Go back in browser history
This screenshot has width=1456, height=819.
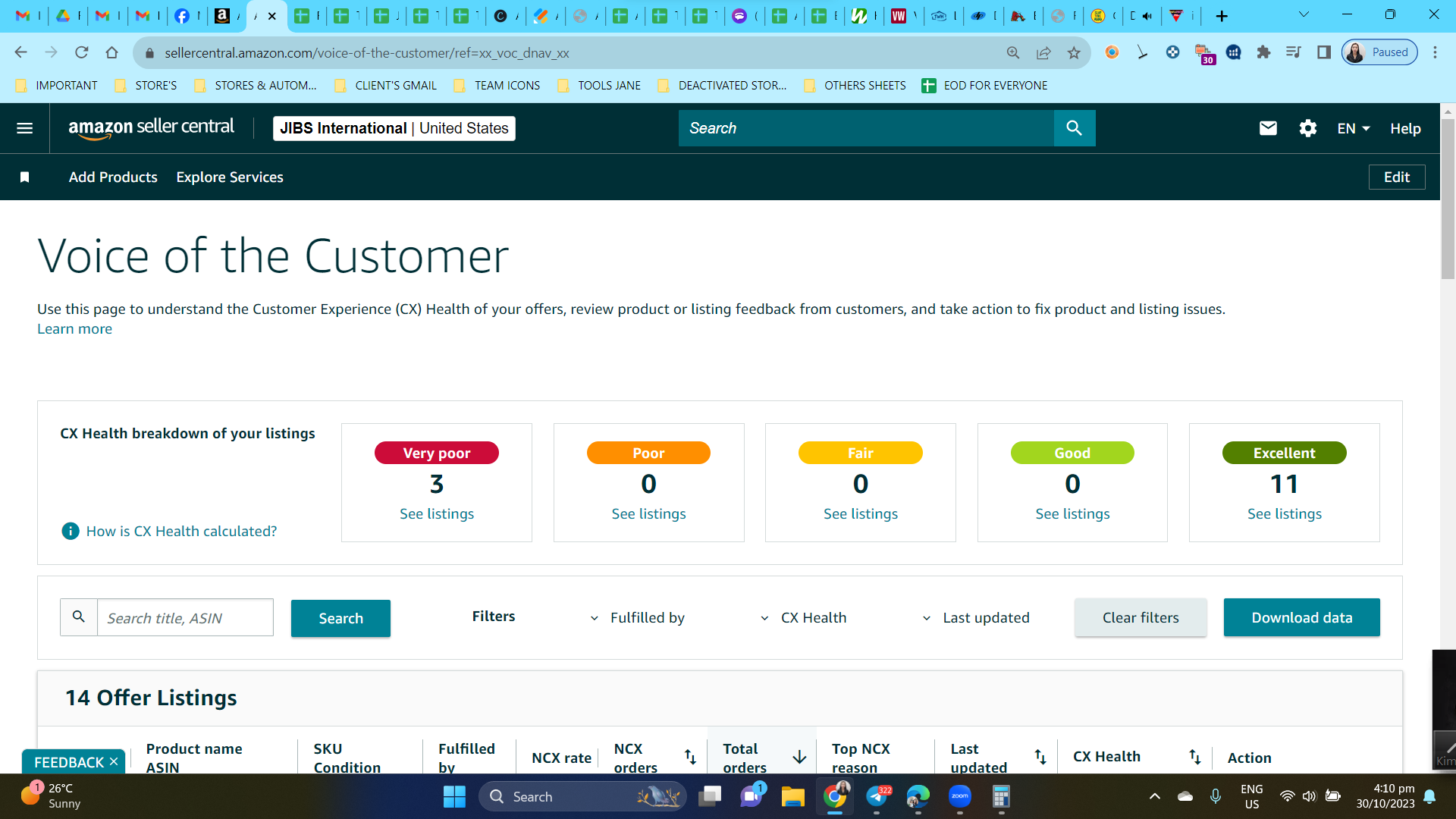pos(20,52)
